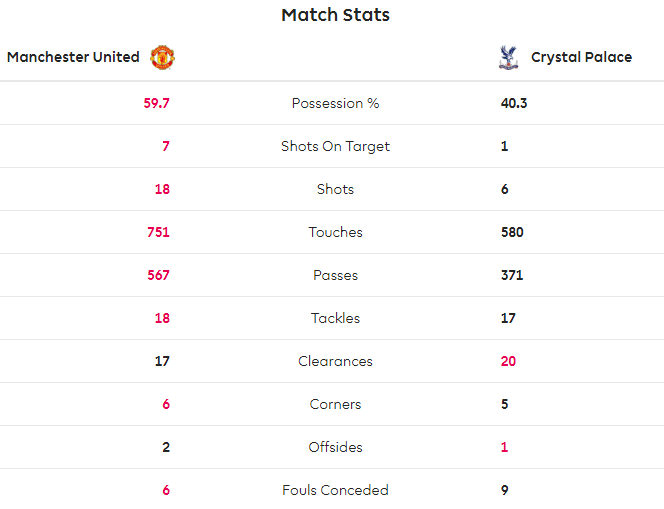Viewport: 664px width, 509px height.
Task: Select Crystal Palace's 371 passes value
Action: click(x=512, y=275)
